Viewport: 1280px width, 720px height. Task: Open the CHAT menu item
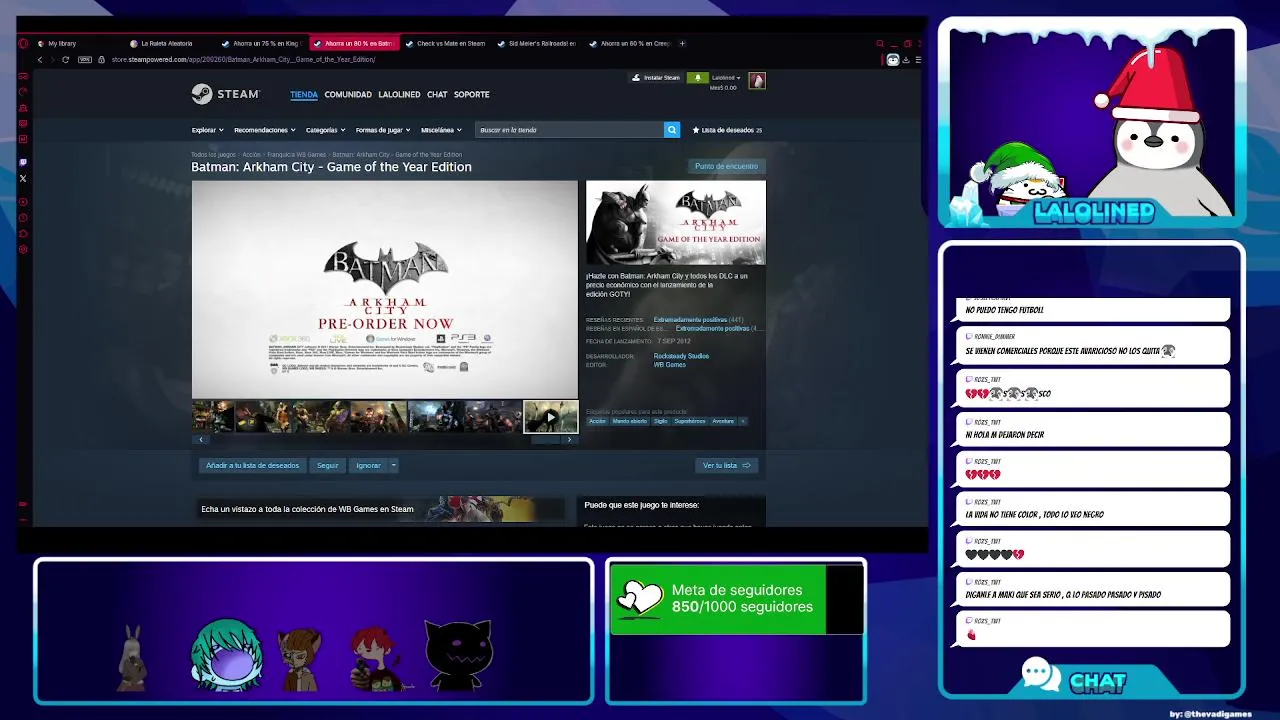pyautogui.click(x=437, y=95)
